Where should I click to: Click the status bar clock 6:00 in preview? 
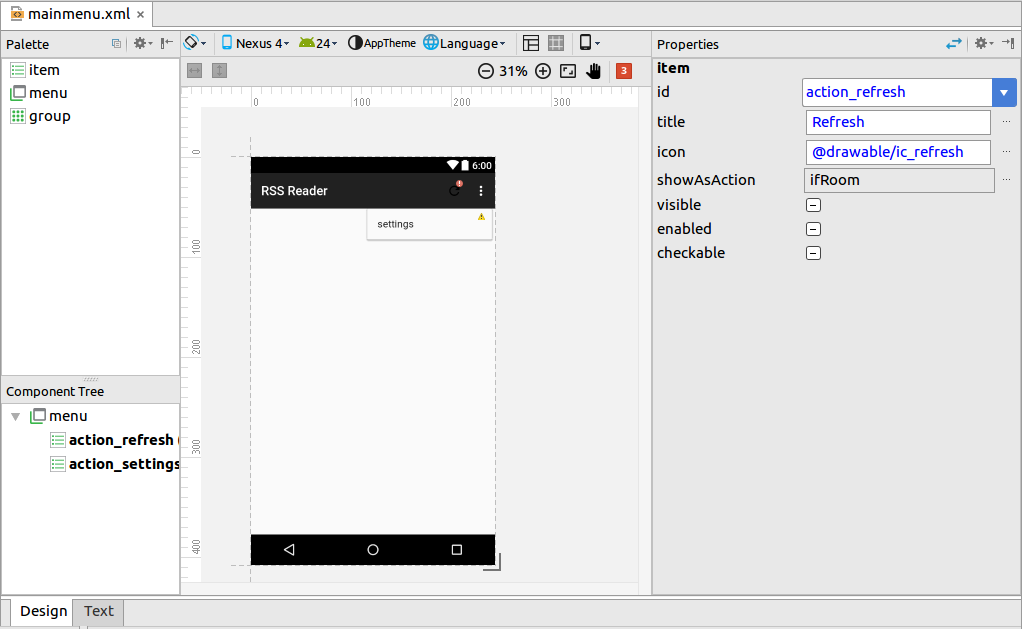click(482, 166)
